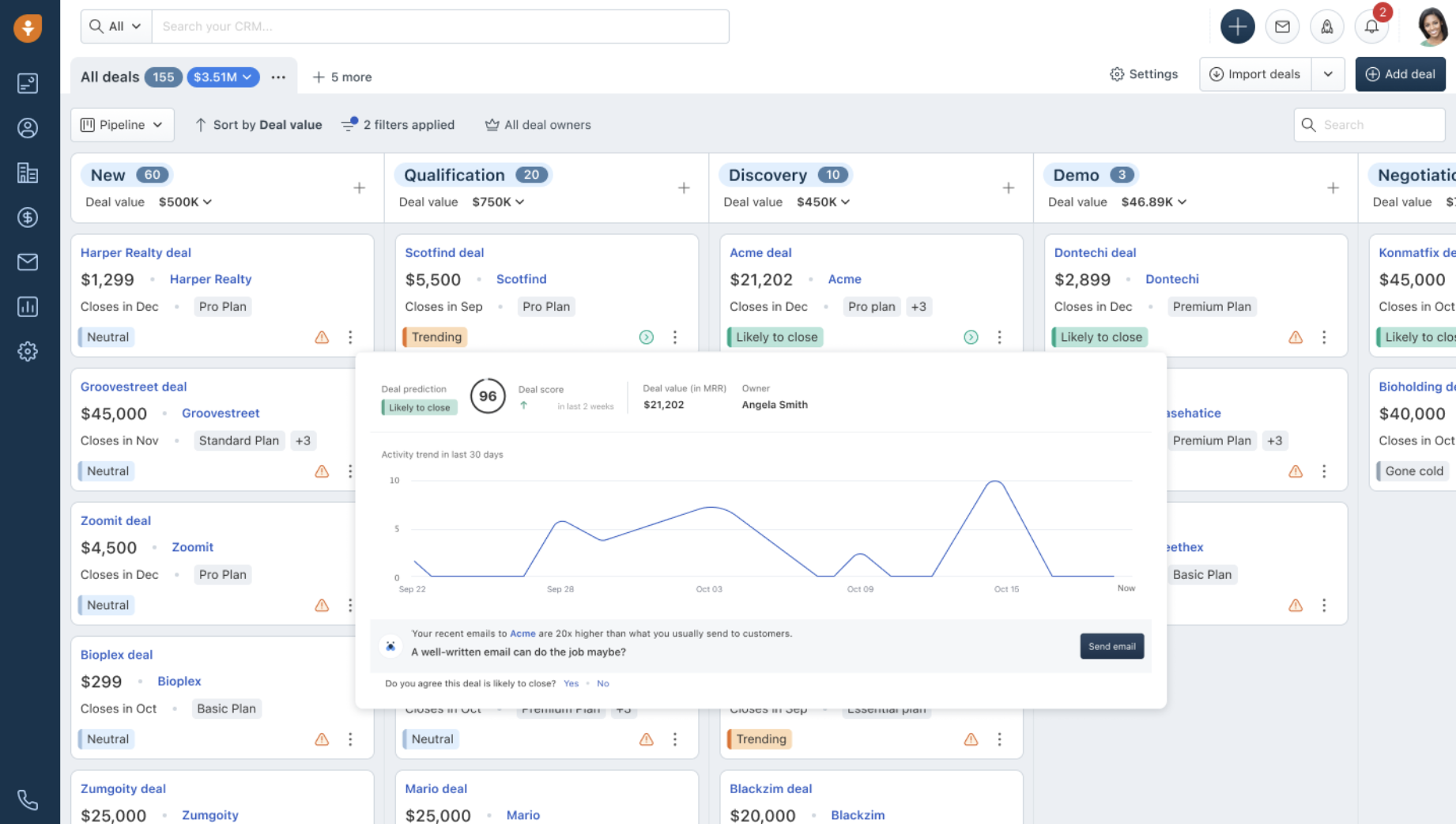Answer Yes to the deal close prediction
Screen dimensions: 1456x824
click(571, 683)
